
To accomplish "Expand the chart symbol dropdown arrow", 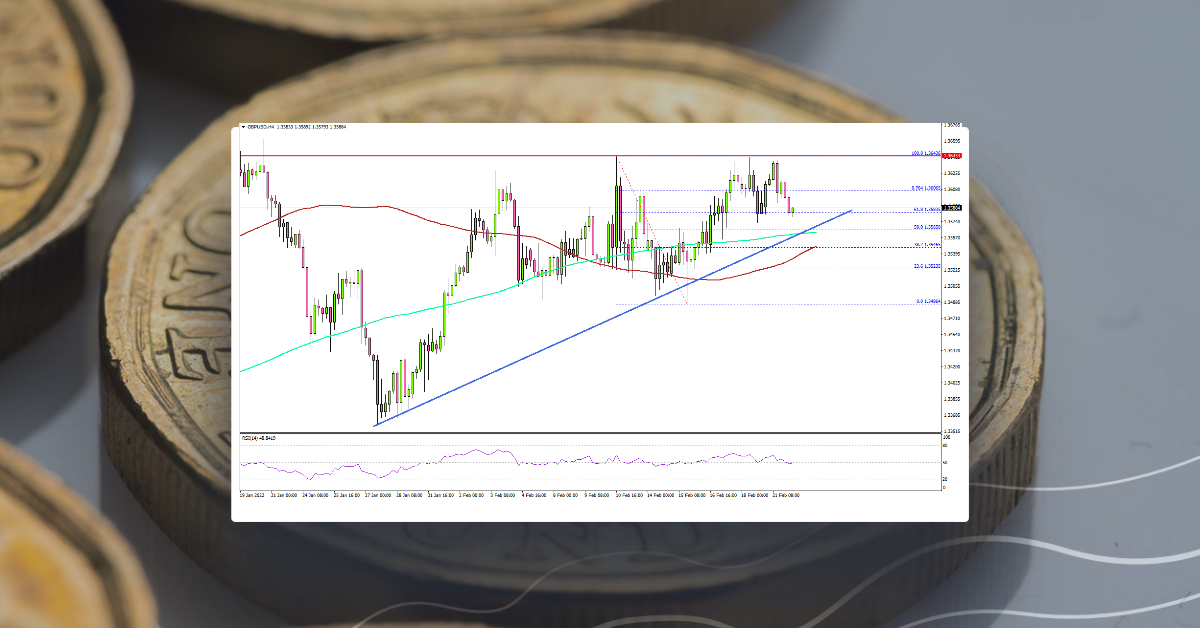I will 242,126.
